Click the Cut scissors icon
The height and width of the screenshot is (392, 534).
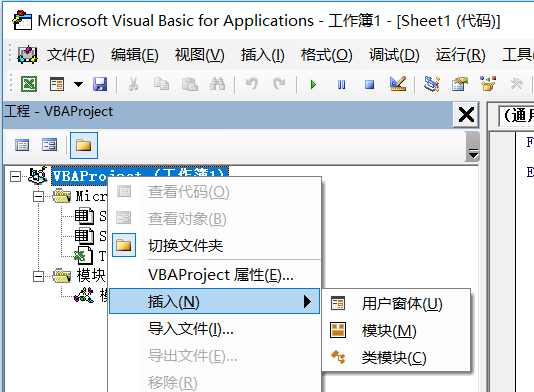click(x=133, y=84)
